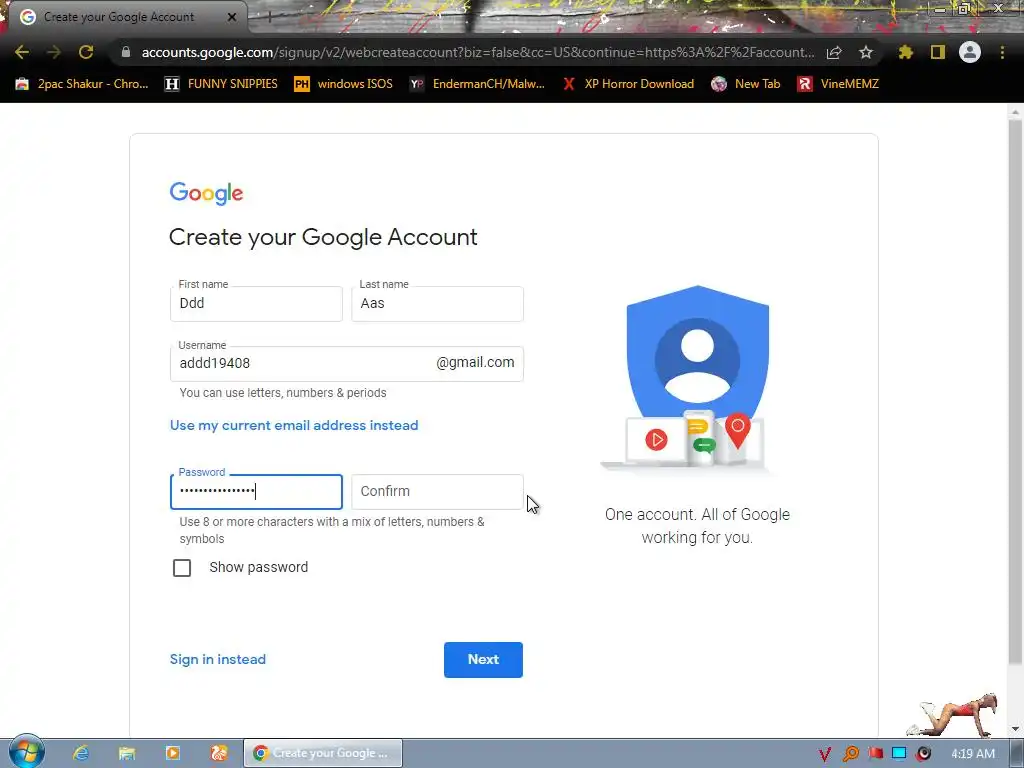
Task: Click the @gmail.com suffix text
Action: pyautogui.click(x=475, y=362)
